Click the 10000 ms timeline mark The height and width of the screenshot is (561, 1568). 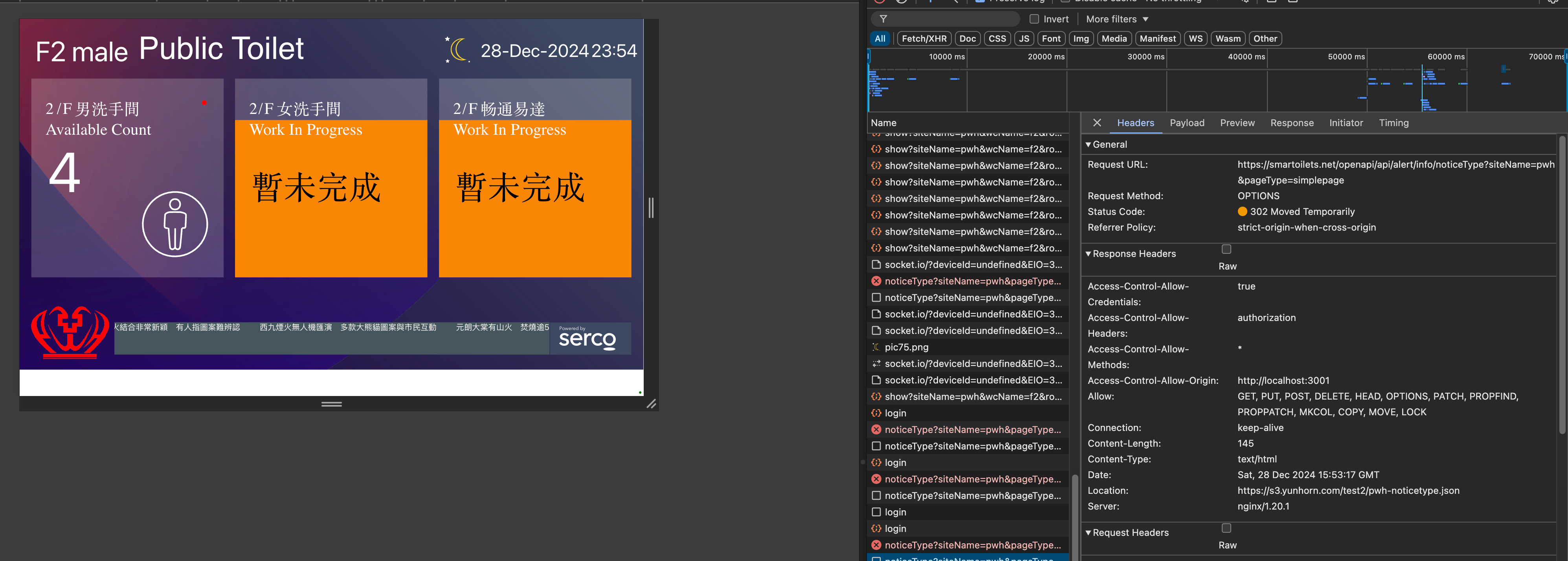click(947, 57)
